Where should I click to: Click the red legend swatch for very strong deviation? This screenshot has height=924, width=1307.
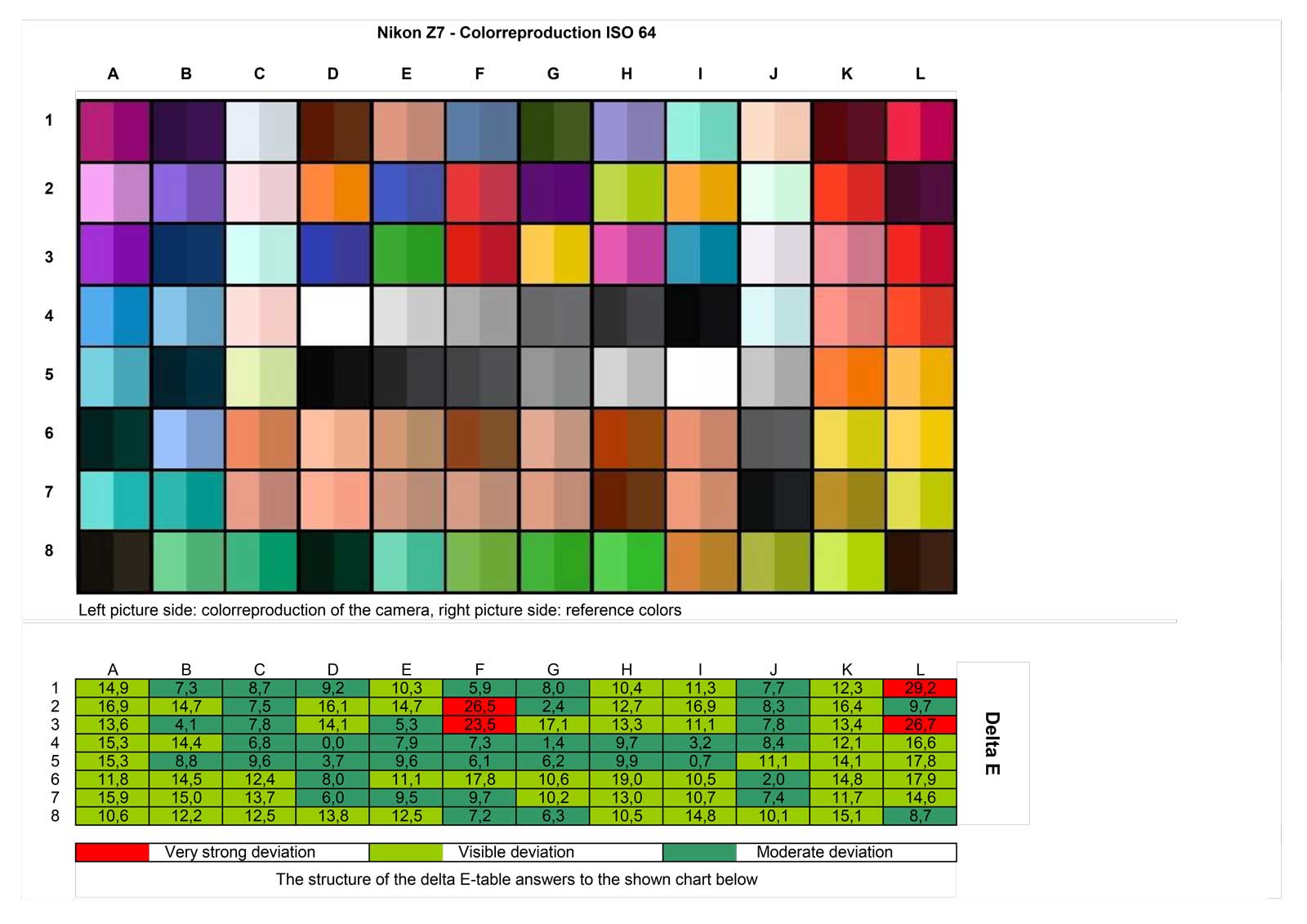point(112,852)
